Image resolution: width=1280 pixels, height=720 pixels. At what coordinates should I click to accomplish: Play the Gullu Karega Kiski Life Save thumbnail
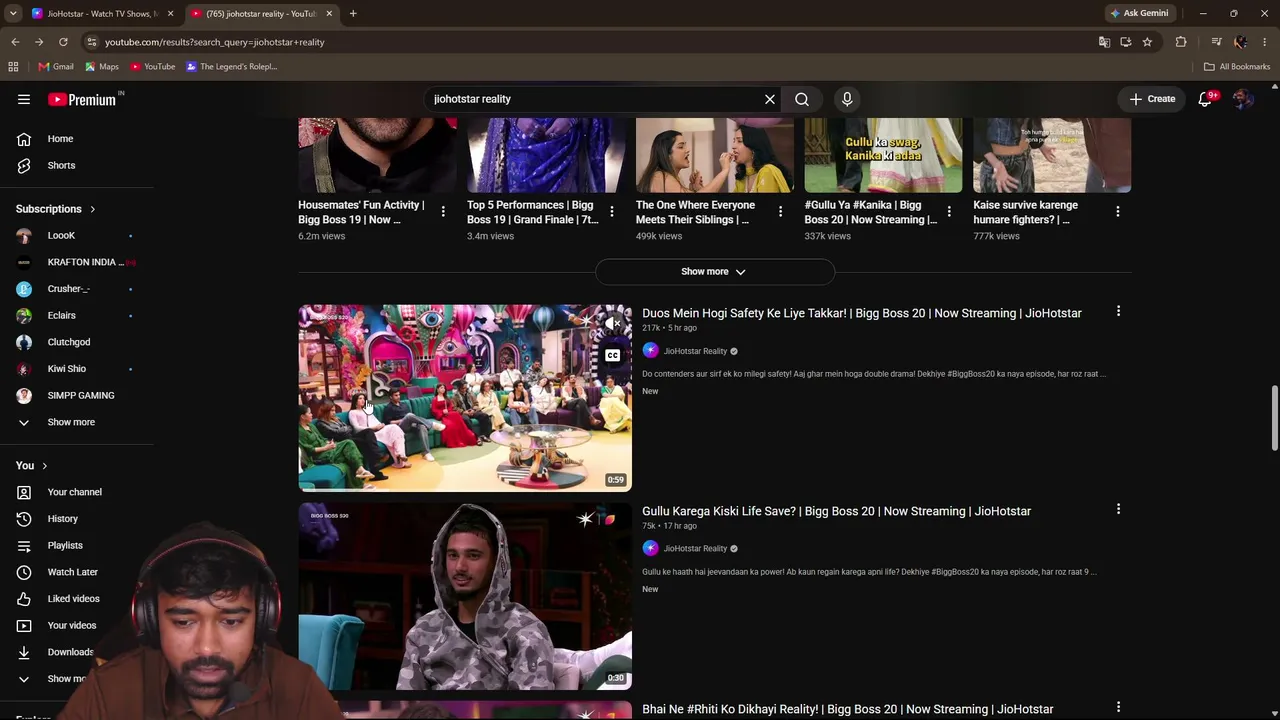coord(465,596)
